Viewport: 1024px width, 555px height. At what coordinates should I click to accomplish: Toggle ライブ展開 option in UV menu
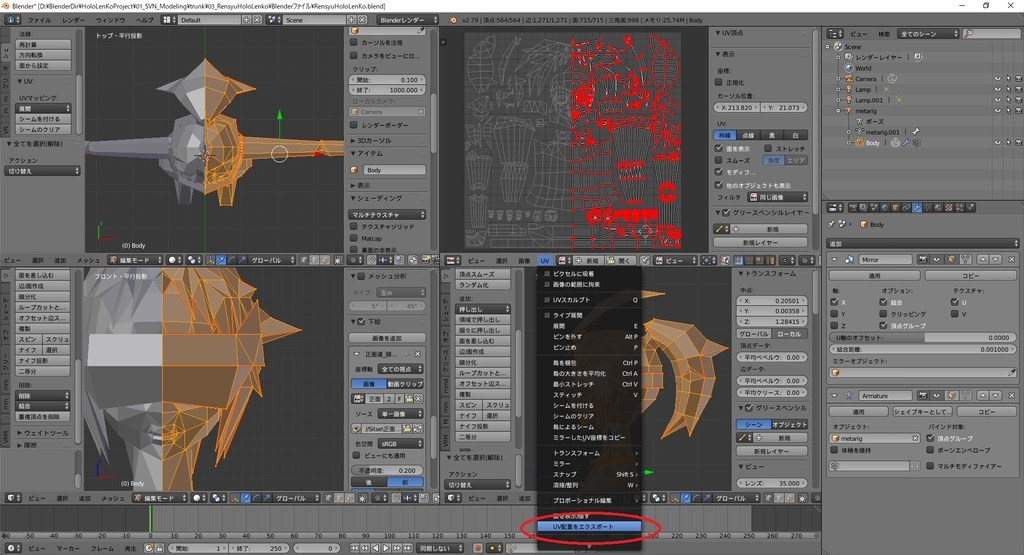589,315
